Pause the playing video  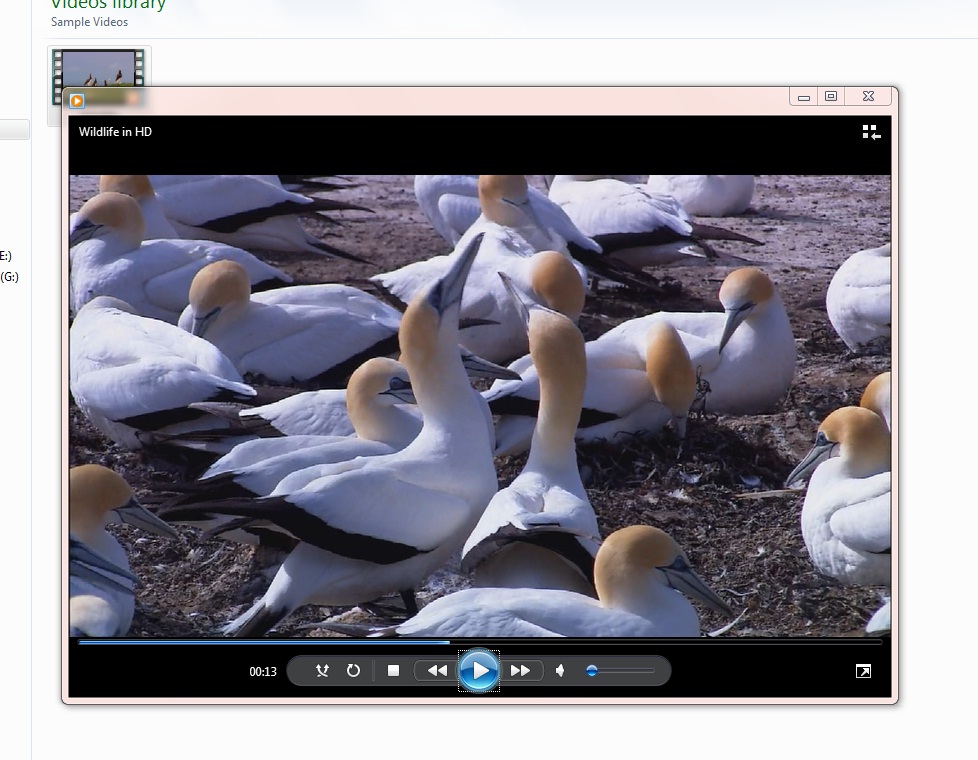click(x=480, y=671)
